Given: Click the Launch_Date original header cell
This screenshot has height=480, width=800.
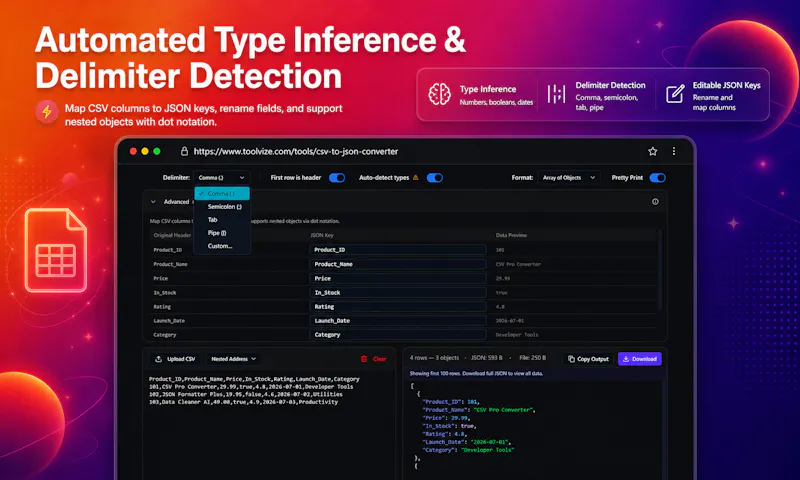Looking at the screenshot, I should (x=169, y=321).
